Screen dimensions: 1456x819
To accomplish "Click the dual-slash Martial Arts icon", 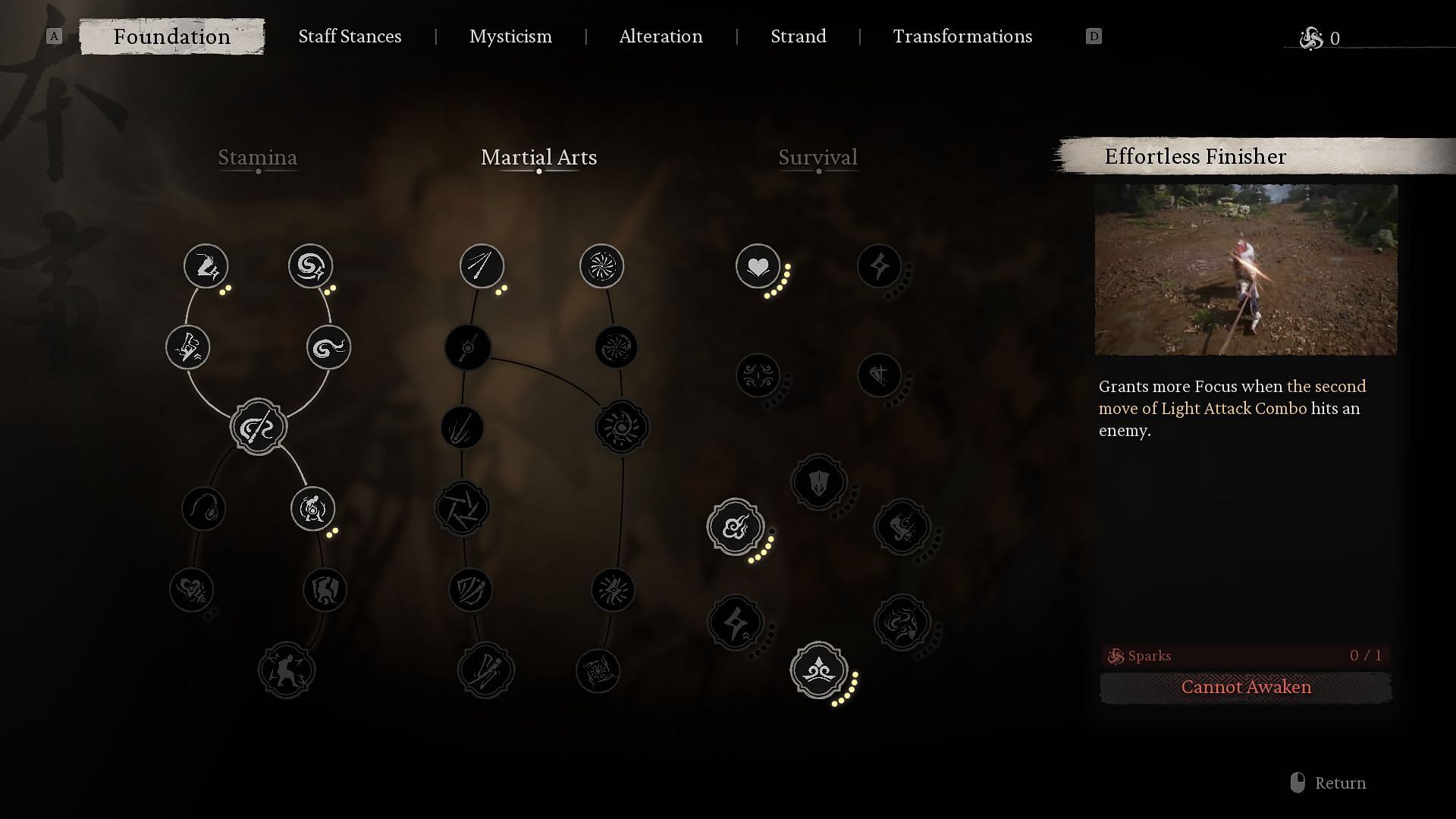I will pos(481,266).
